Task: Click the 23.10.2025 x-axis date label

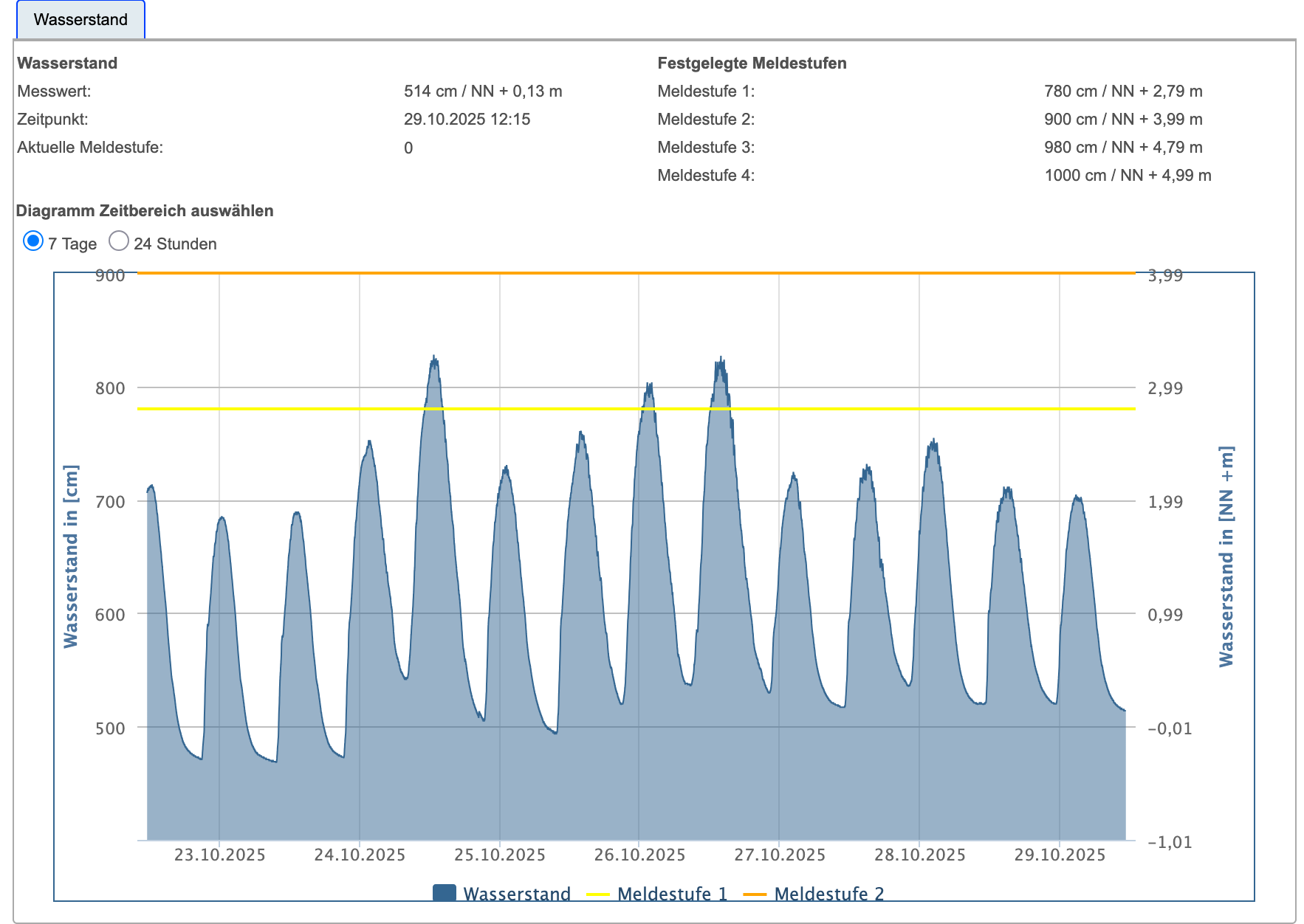Action: tap(219, 855)
